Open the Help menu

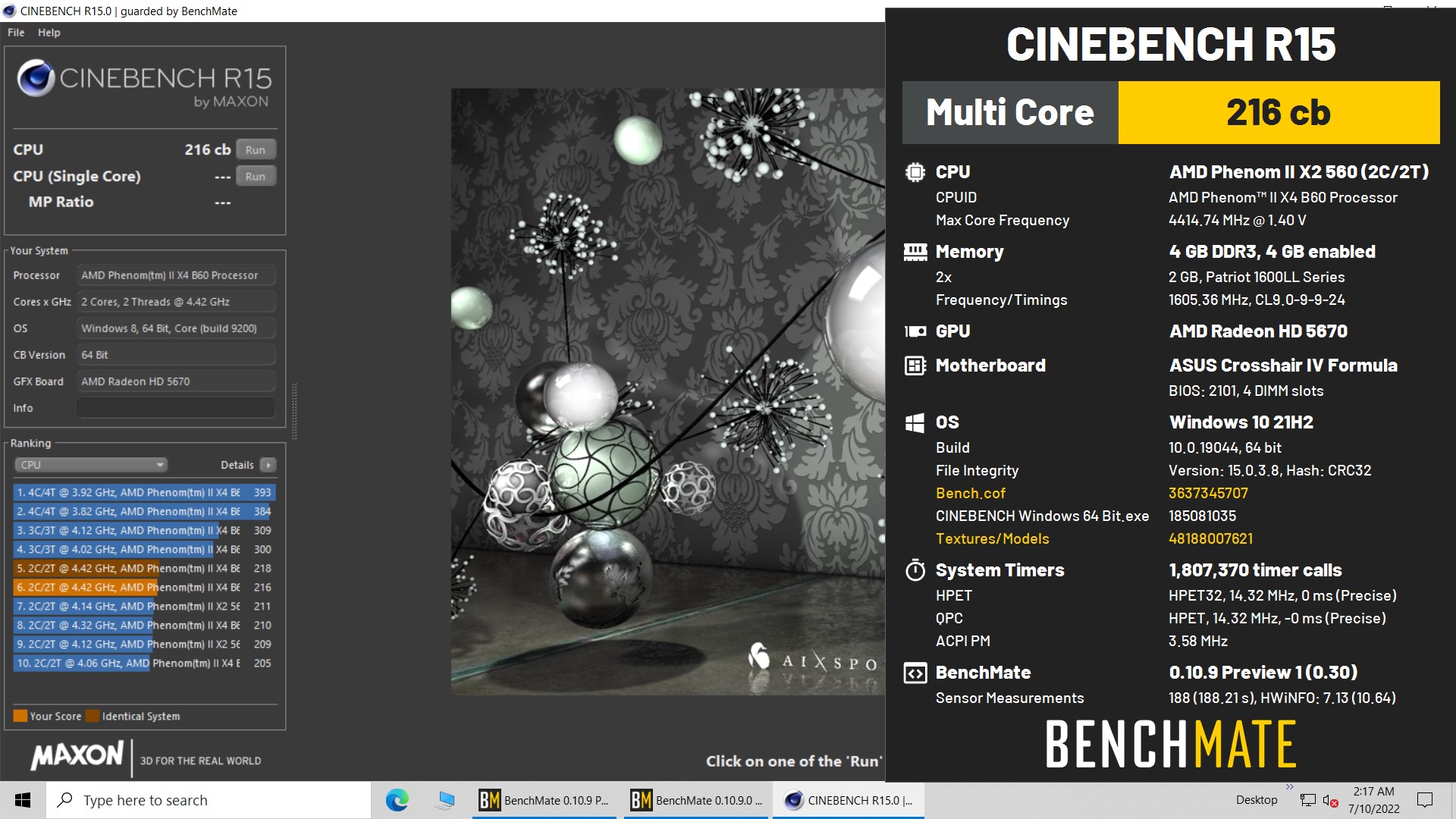pos(49,33)
